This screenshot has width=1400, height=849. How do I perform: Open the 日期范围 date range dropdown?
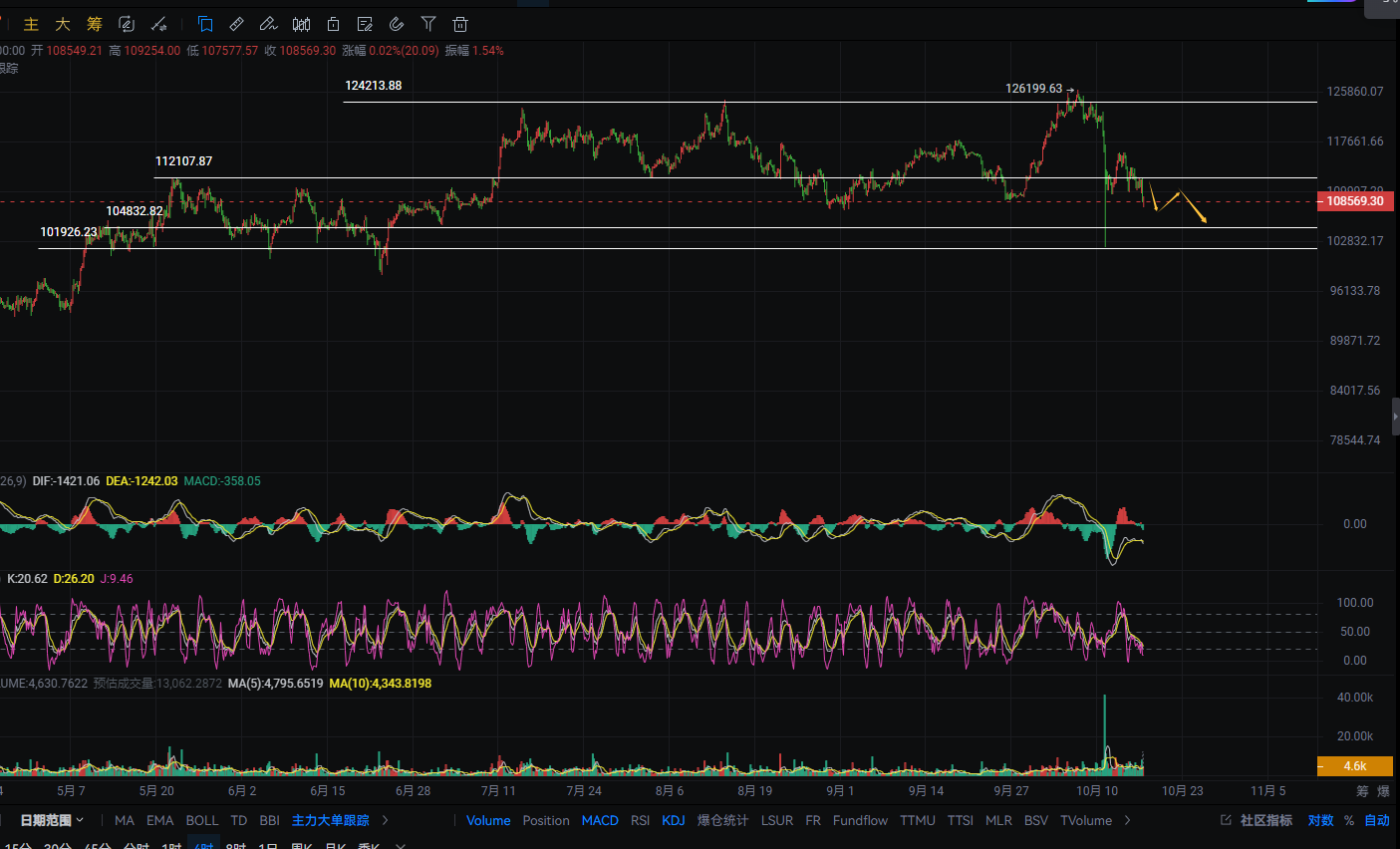[52, 820]
